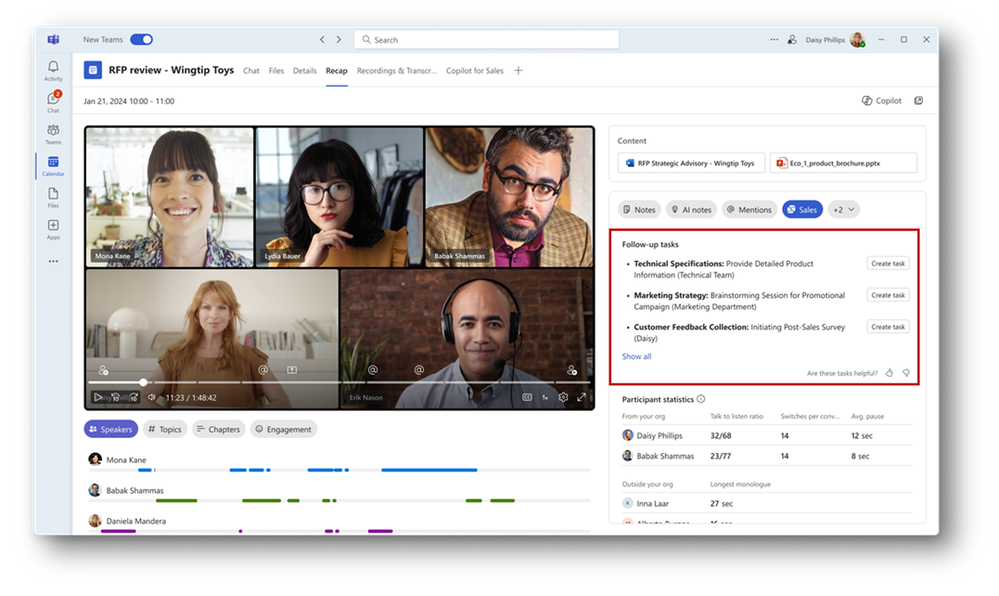Screen dimensions: 999x596
Task: Click the thumbs down feedback icon
Action: [x=906, y=373]
